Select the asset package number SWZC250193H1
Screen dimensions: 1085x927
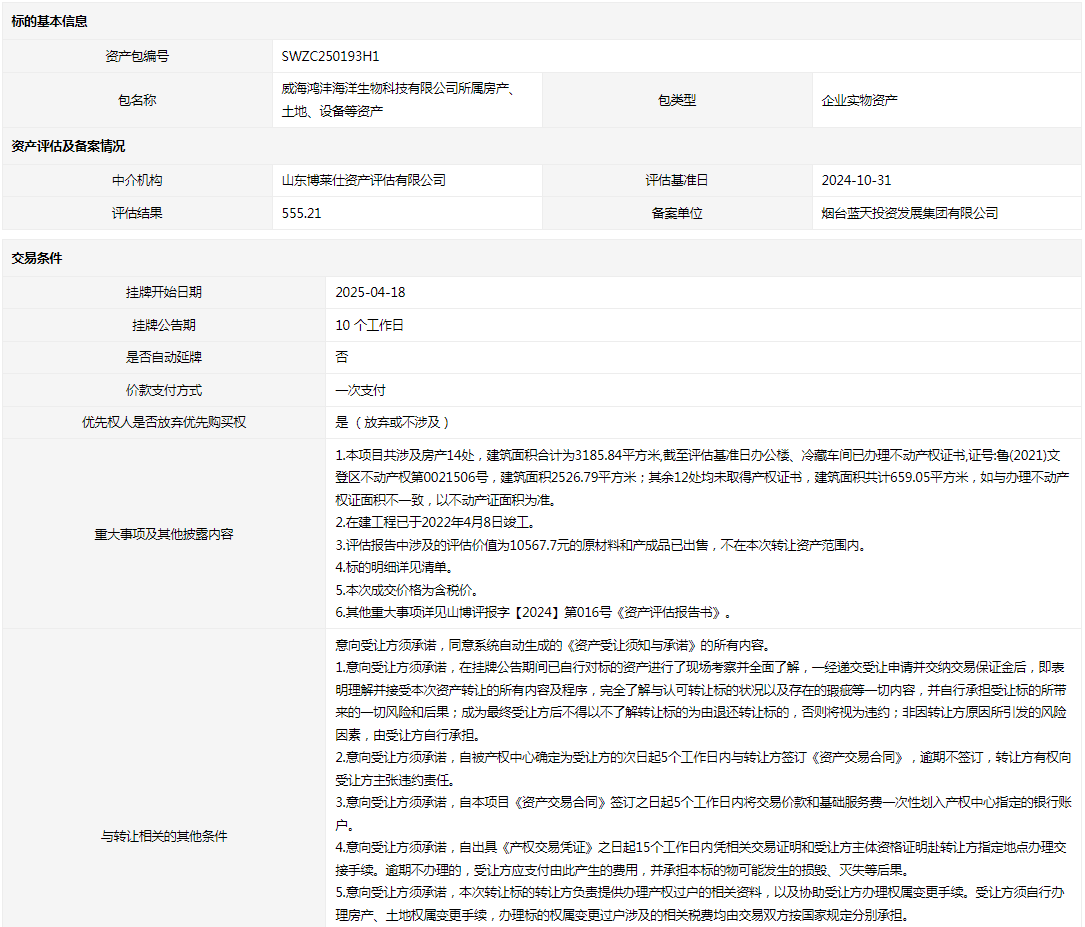coord(330,57)
